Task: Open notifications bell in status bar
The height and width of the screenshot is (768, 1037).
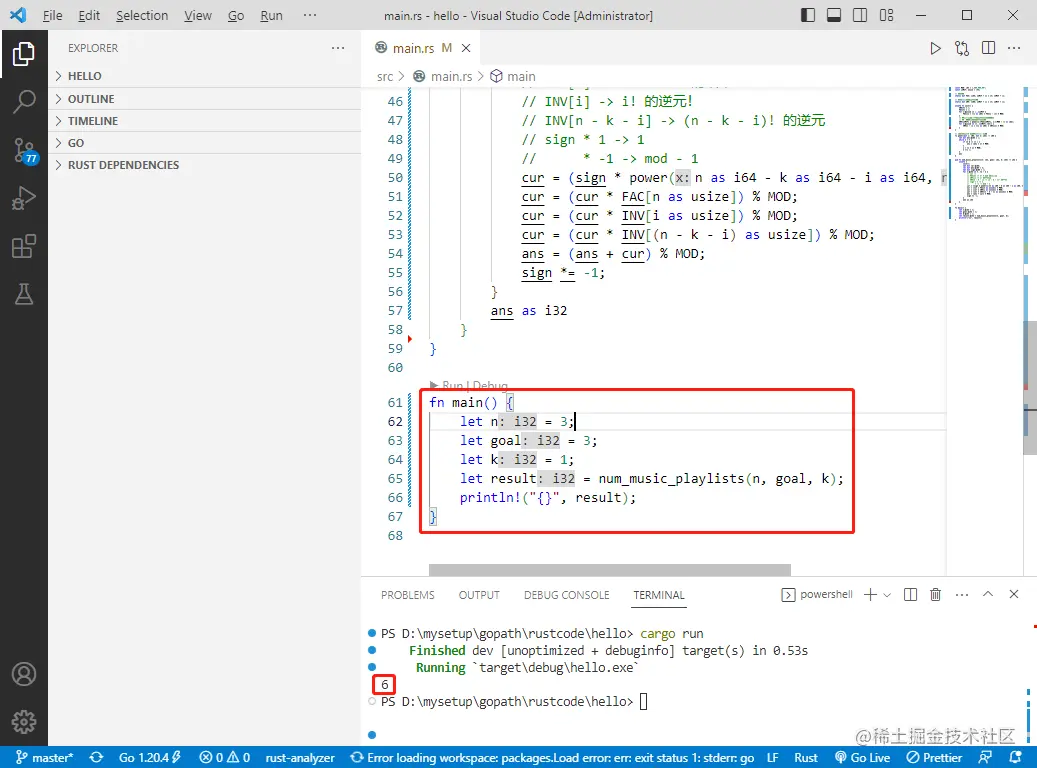Action: (x=1015, y=757)
